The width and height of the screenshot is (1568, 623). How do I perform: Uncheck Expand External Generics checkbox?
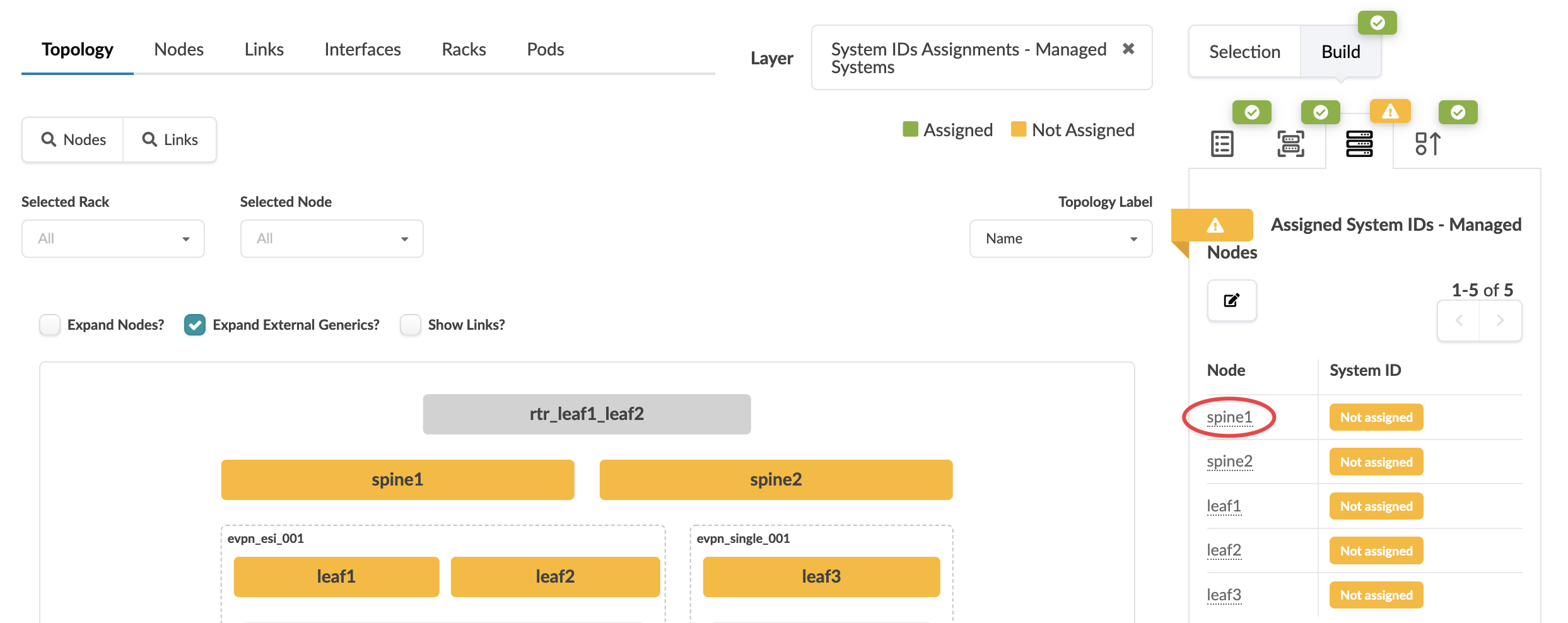pos(195,325)
